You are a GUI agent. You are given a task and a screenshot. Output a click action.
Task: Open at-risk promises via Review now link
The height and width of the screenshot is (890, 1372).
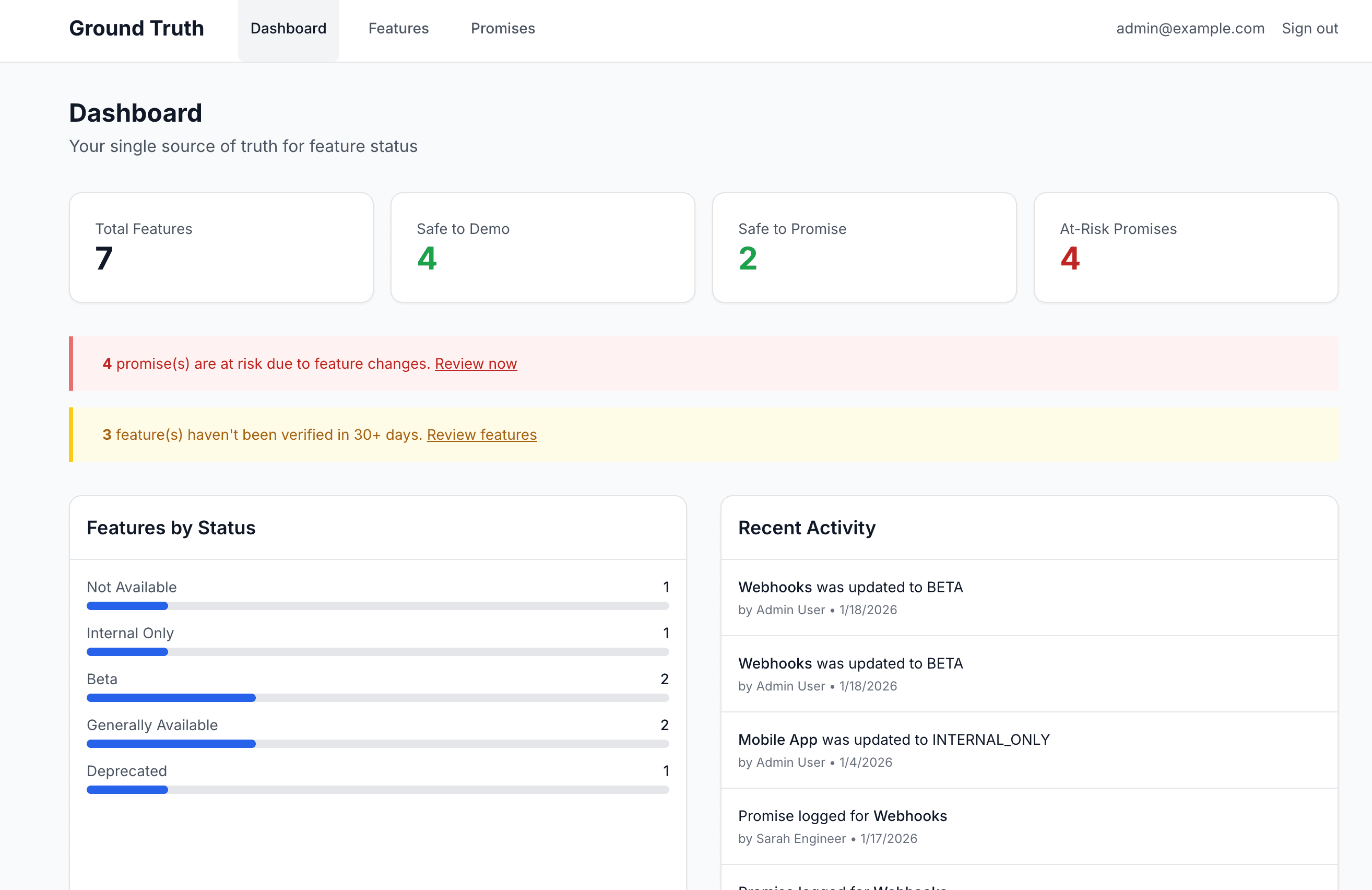coord(476,364)
